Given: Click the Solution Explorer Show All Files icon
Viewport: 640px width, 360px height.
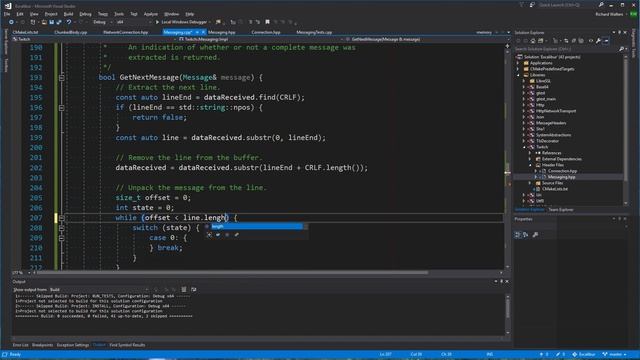Looking at the screenshot, I should (581, 41).
